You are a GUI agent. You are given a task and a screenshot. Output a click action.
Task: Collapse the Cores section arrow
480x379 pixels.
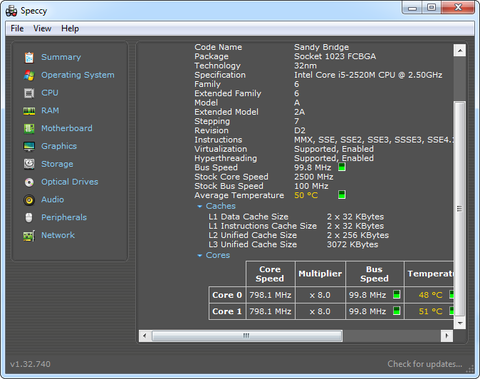[200, 256]
